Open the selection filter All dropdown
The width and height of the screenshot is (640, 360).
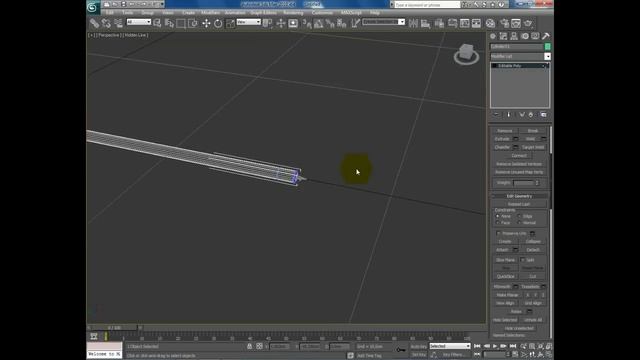[x=138, y=22]
